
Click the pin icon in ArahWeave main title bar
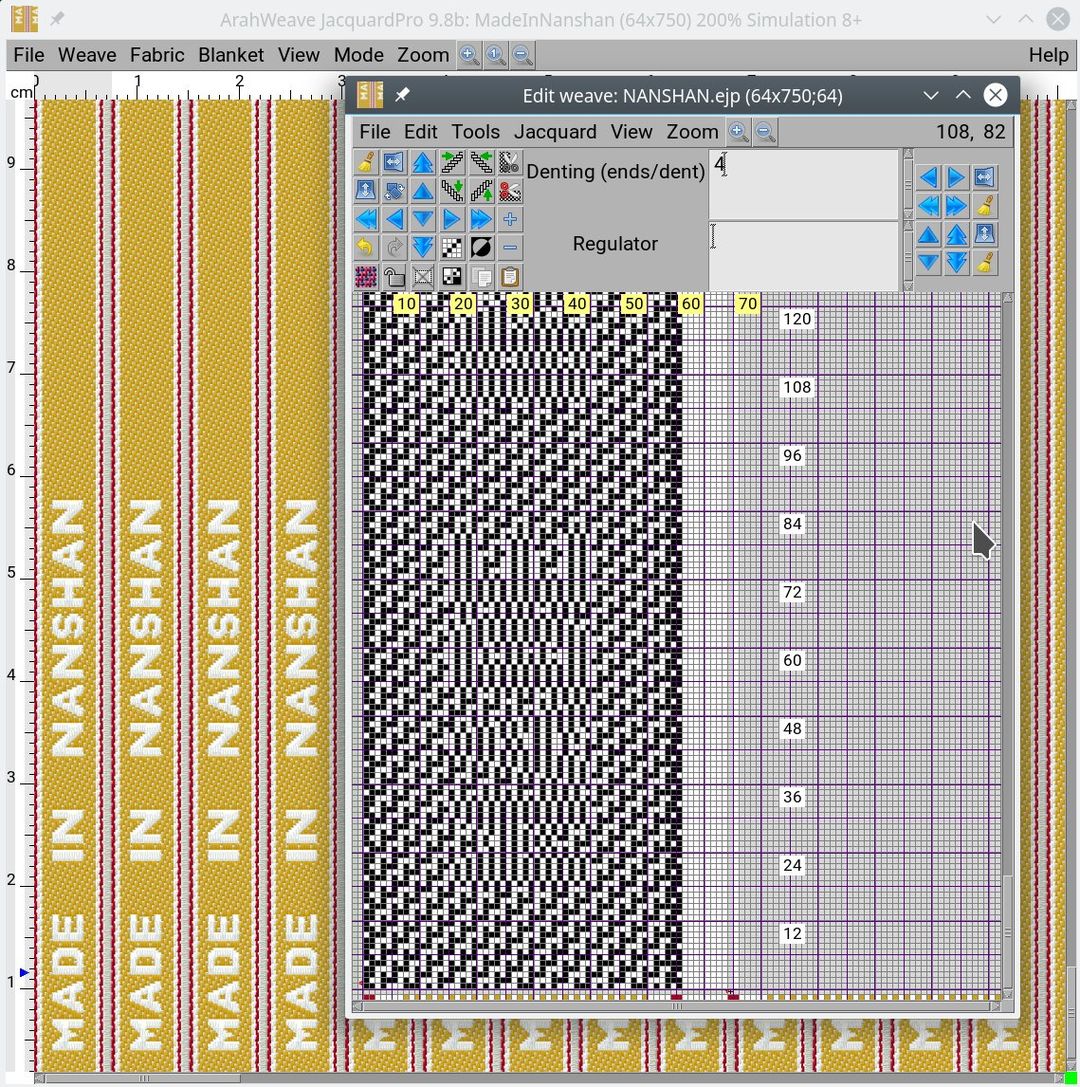(x=58, y=19)
